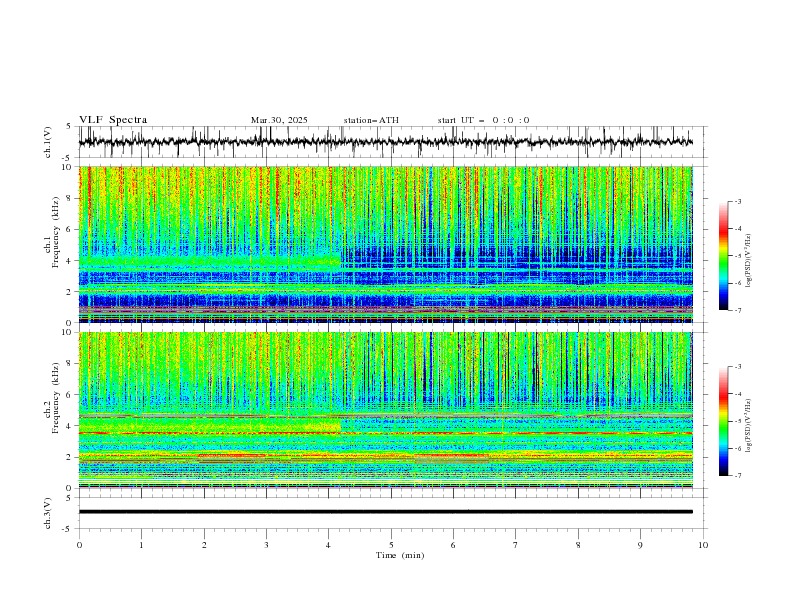Click the "6" tick on ch.2 frequency axis

tap(70, 395)
